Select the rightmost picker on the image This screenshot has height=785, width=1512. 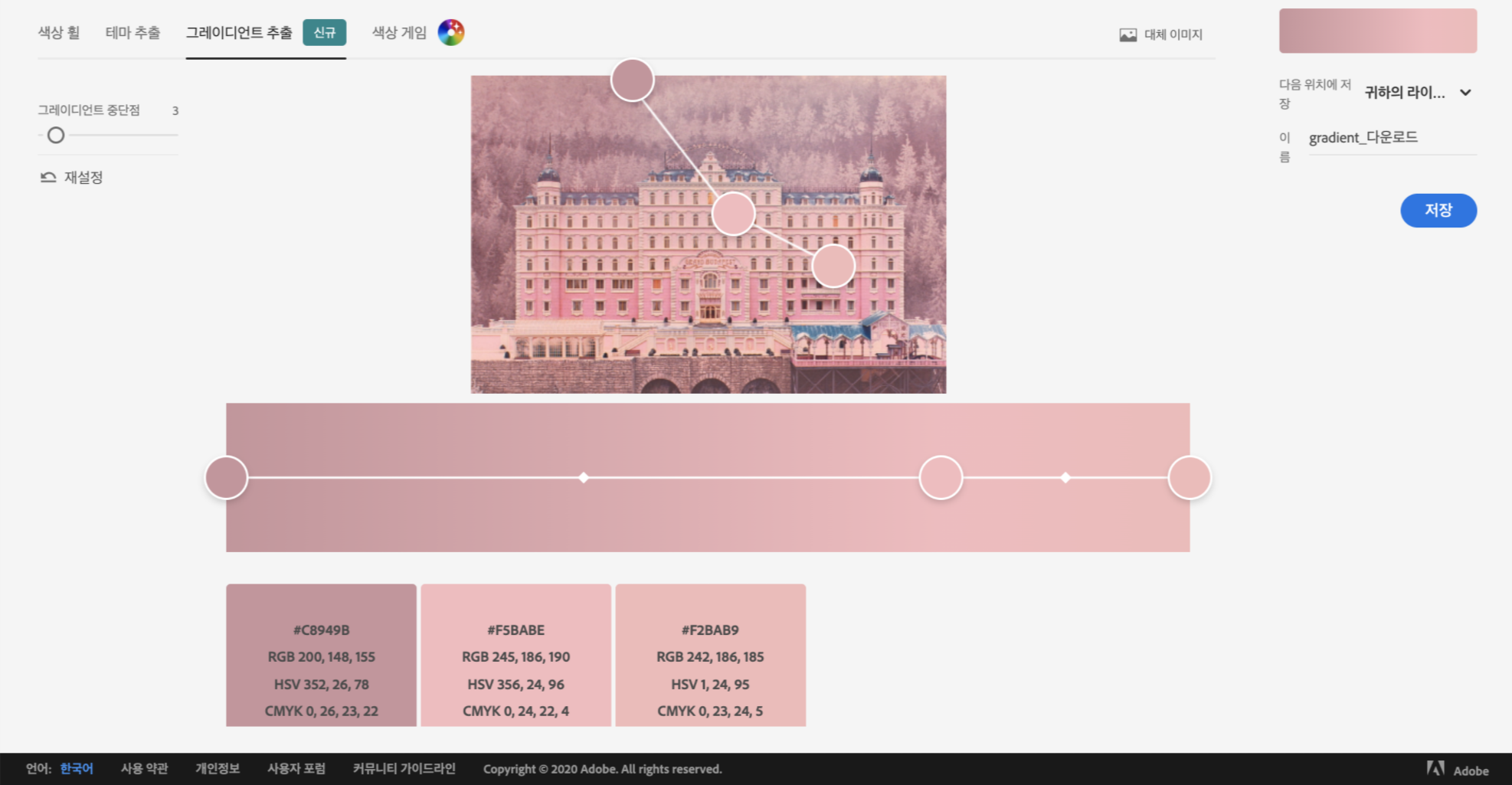point(833,266)
